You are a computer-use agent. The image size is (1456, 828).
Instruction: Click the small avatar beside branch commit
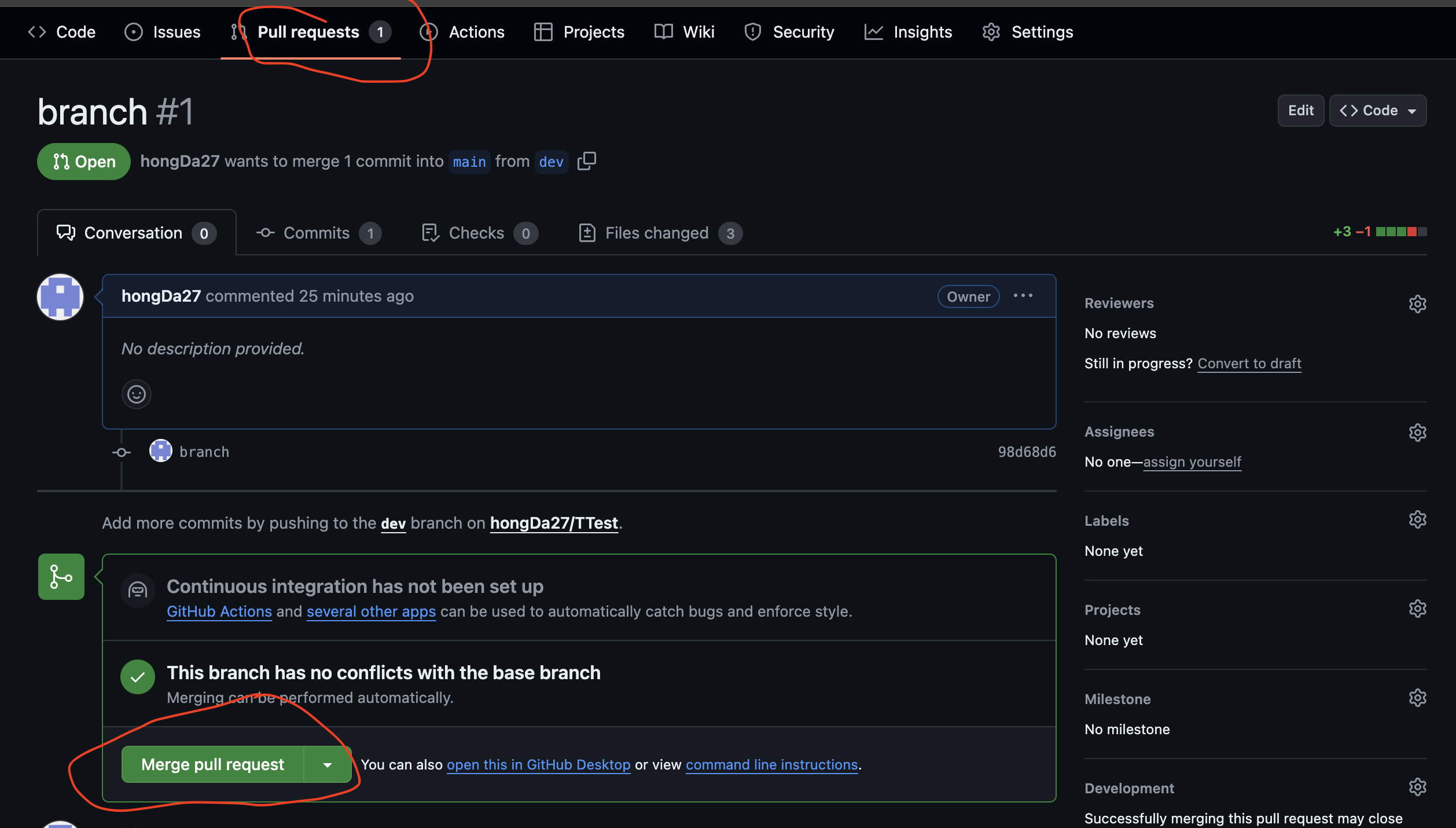click(161, 450)
